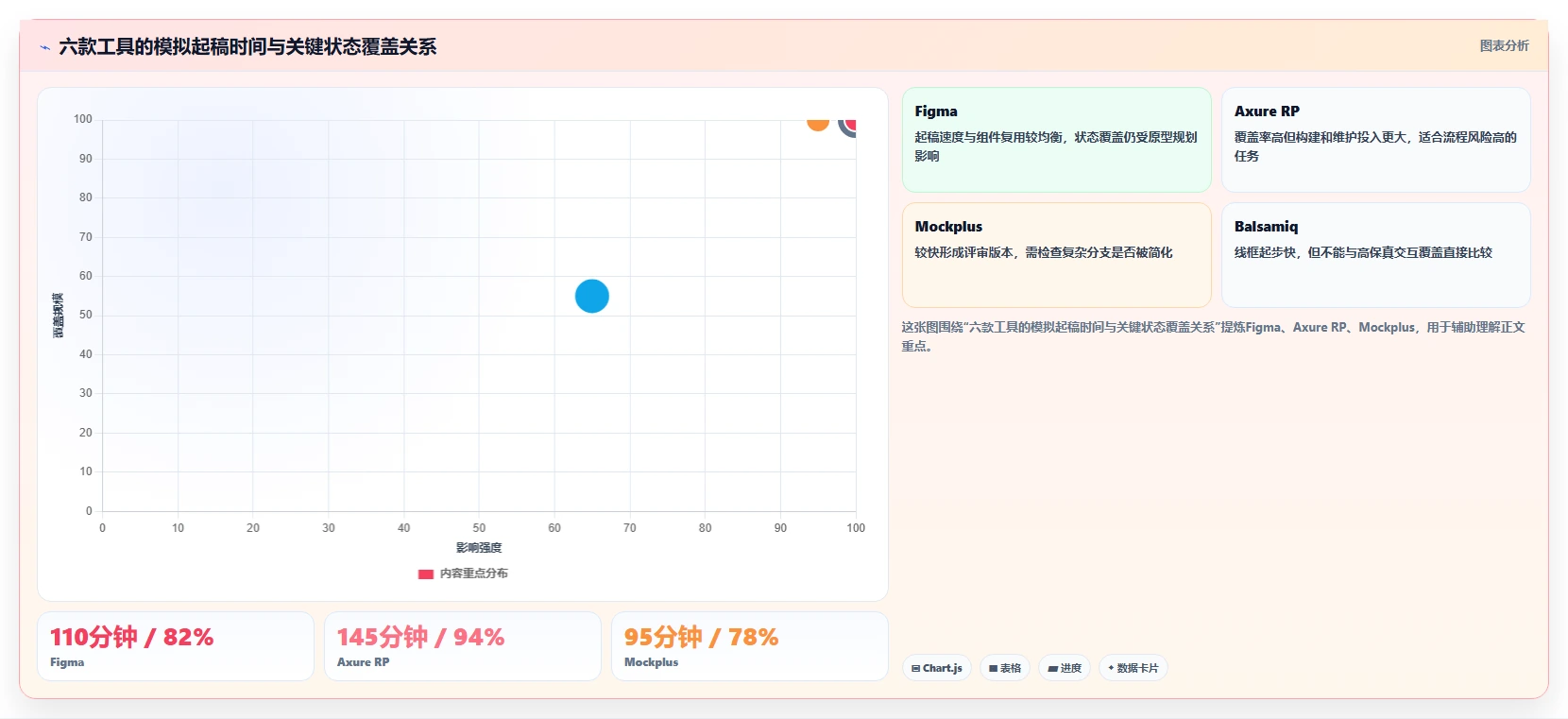Open the Balsamiq description card
This screenshot has height=719, width=1568.
(1376, 255)
